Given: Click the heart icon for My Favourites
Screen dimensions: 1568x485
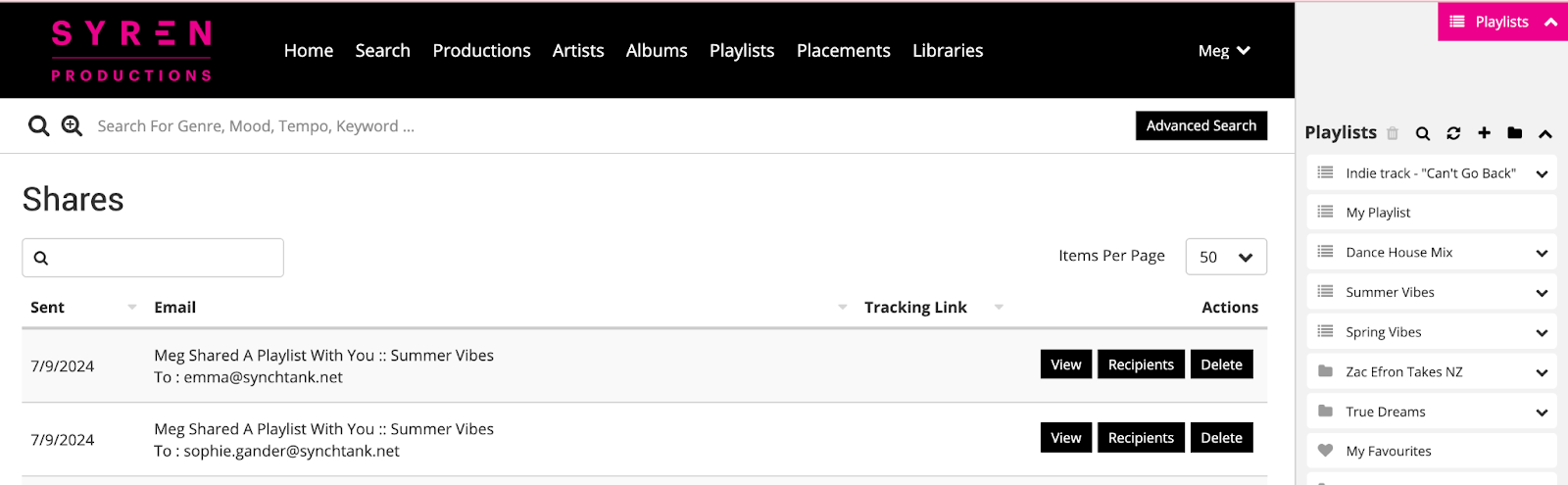Looking at the screenshot, I should pos(1325,451).
